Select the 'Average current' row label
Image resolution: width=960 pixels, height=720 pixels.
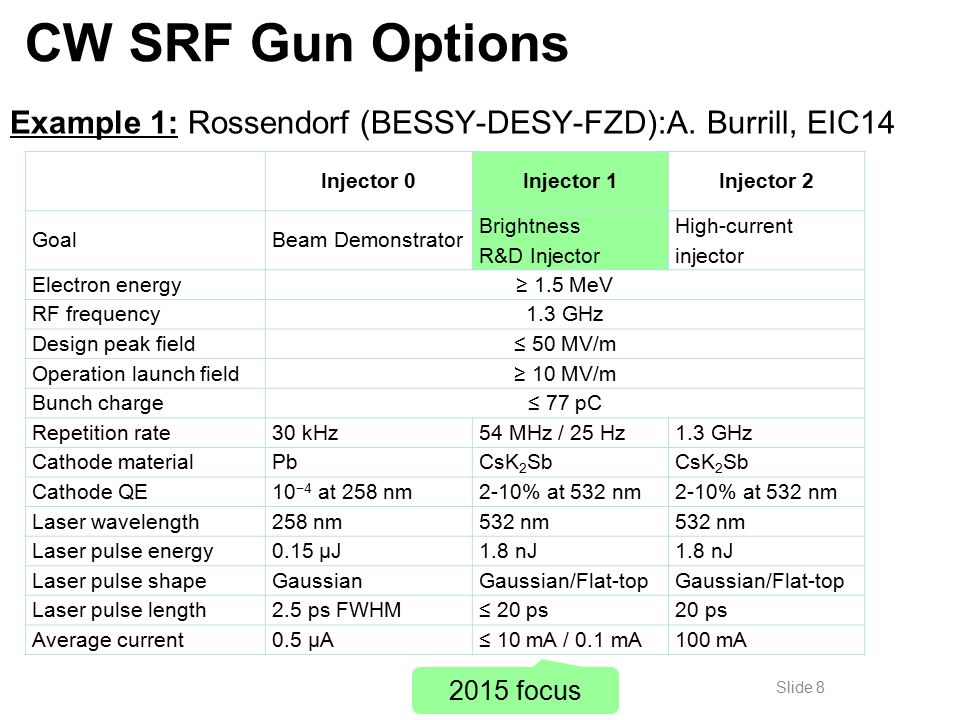tap(108, 640)
